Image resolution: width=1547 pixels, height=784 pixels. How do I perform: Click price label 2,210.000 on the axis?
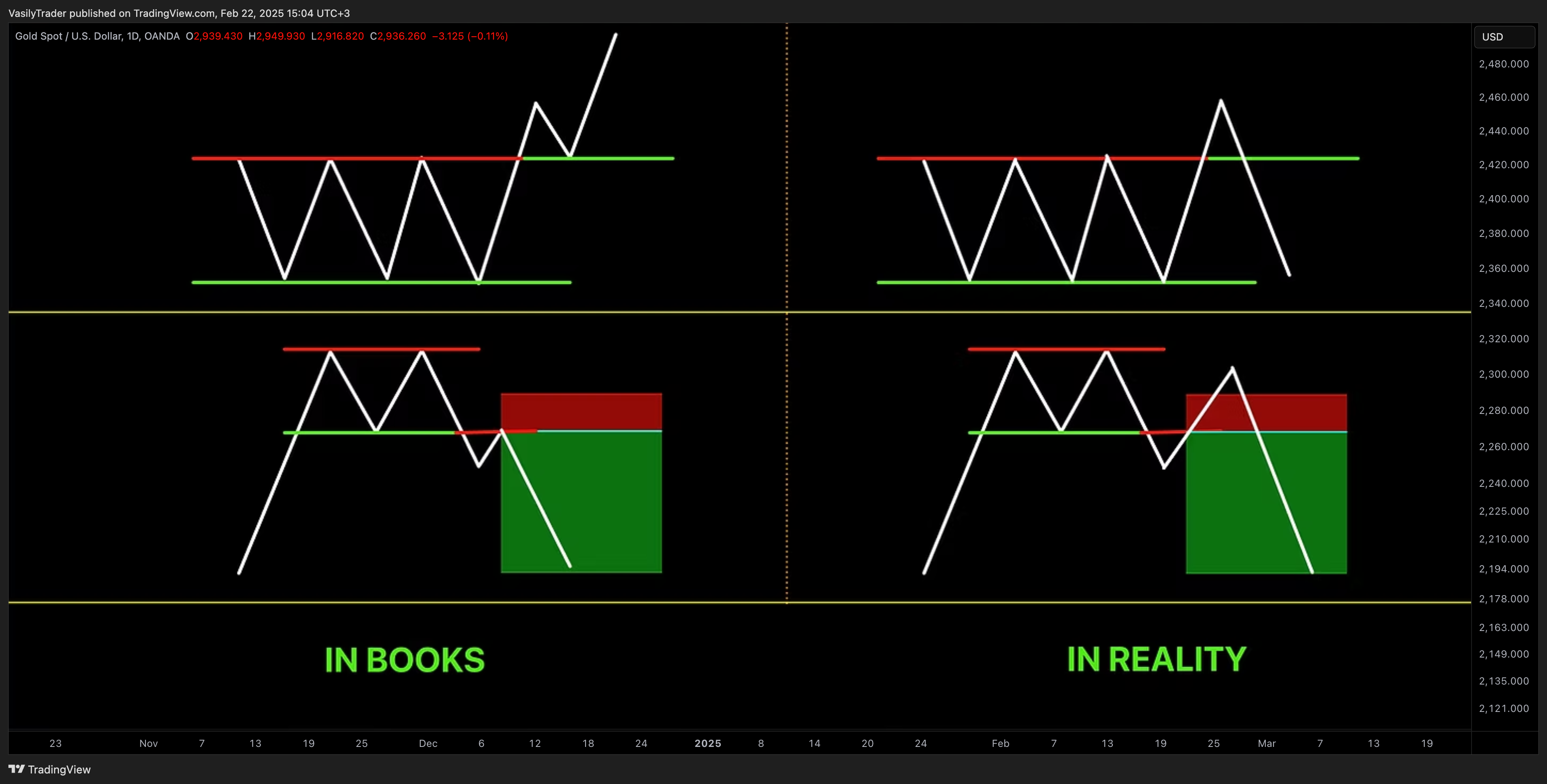pyautogui.click(x=1504, y=539)
